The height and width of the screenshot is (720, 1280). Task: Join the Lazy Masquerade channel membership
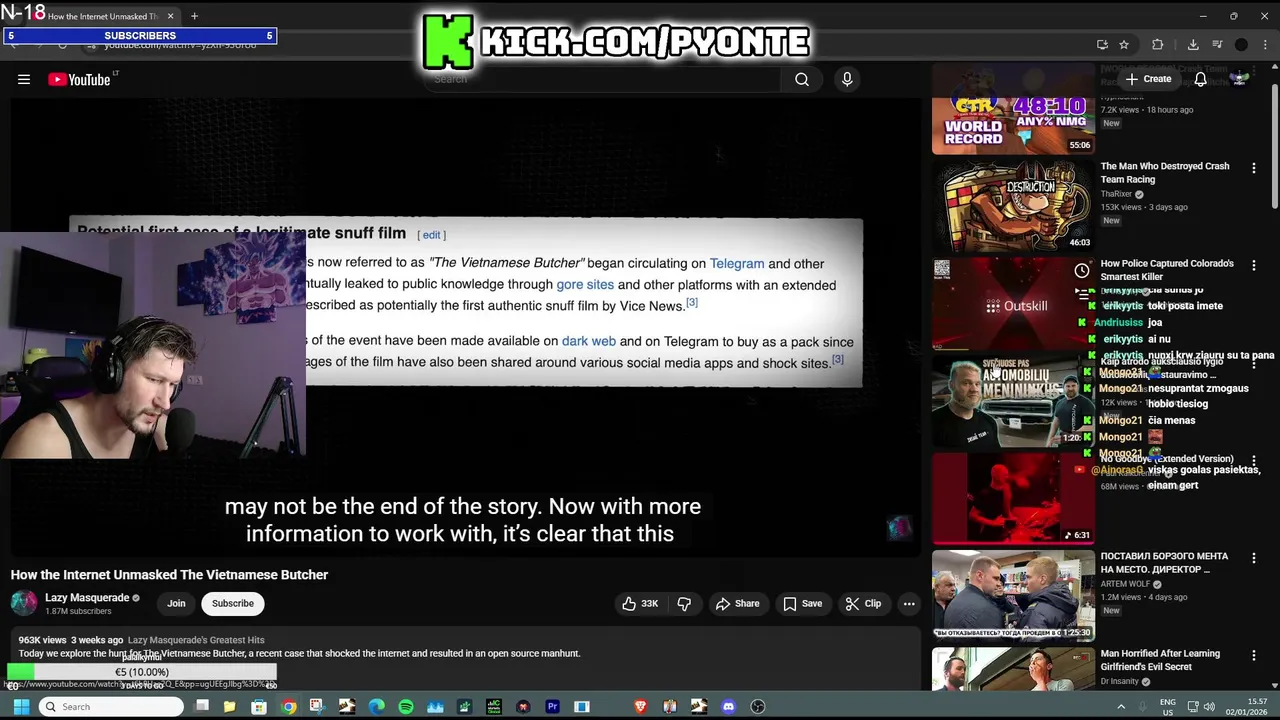tap(176, 604)
